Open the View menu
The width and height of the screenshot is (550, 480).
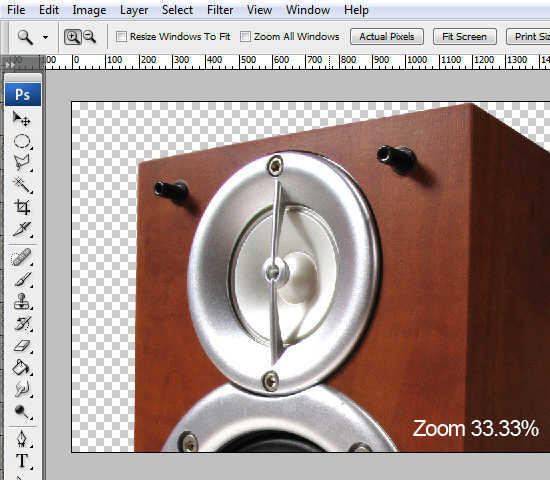coord(259,10)
